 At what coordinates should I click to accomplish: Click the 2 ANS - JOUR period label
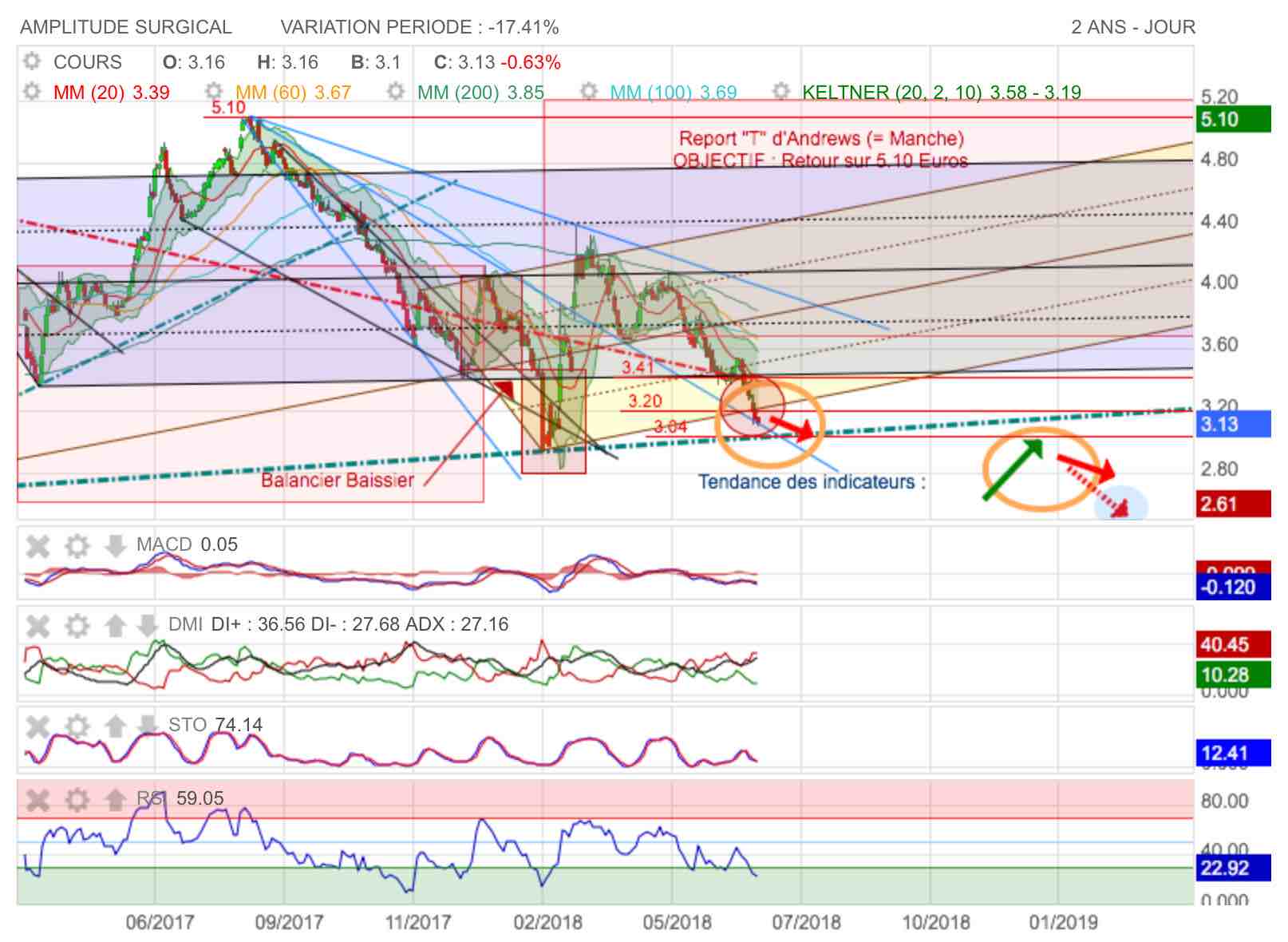coord(1133,27)
